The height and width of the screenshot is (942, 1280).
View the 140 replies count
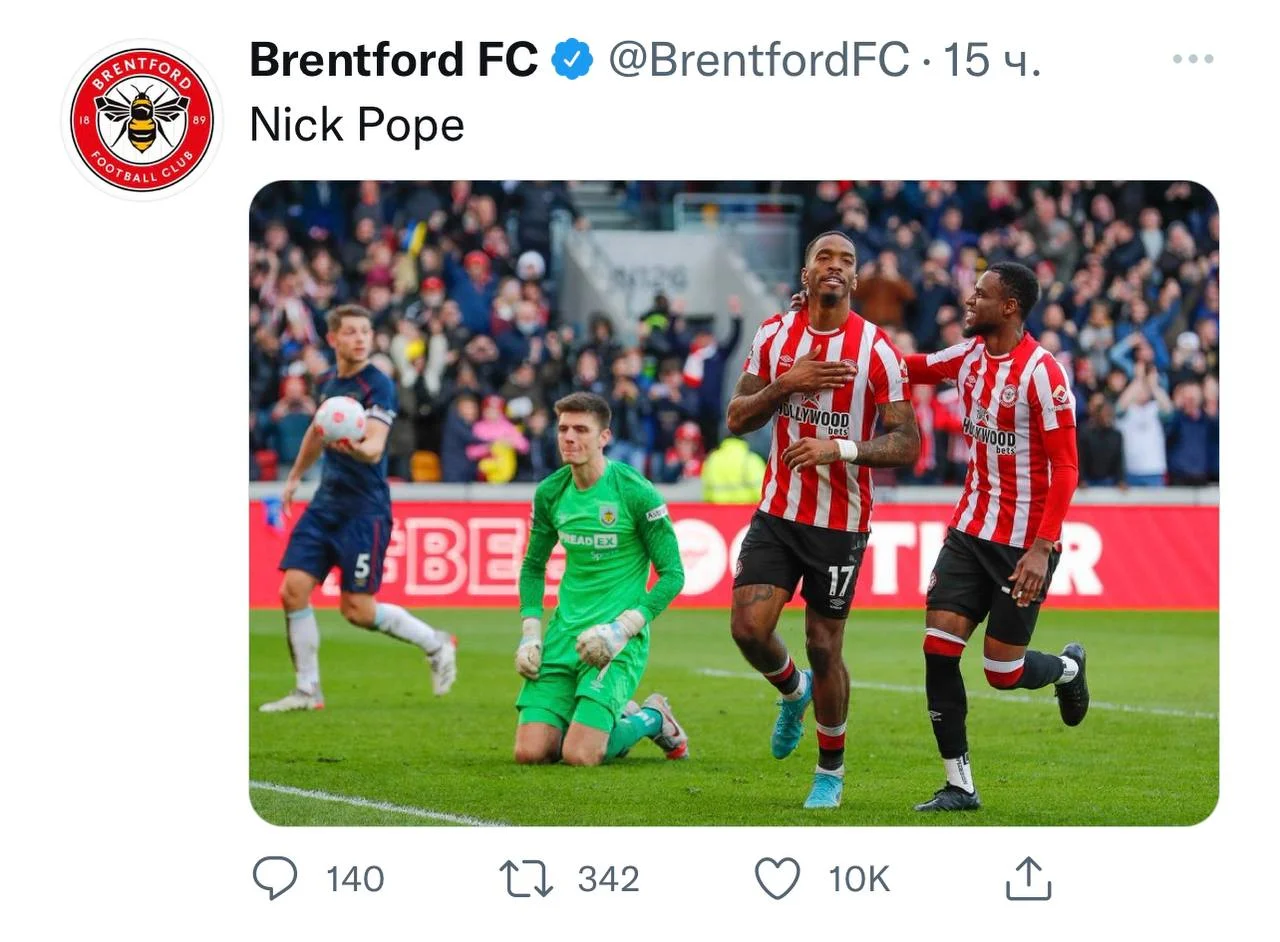tap(355, 879)
